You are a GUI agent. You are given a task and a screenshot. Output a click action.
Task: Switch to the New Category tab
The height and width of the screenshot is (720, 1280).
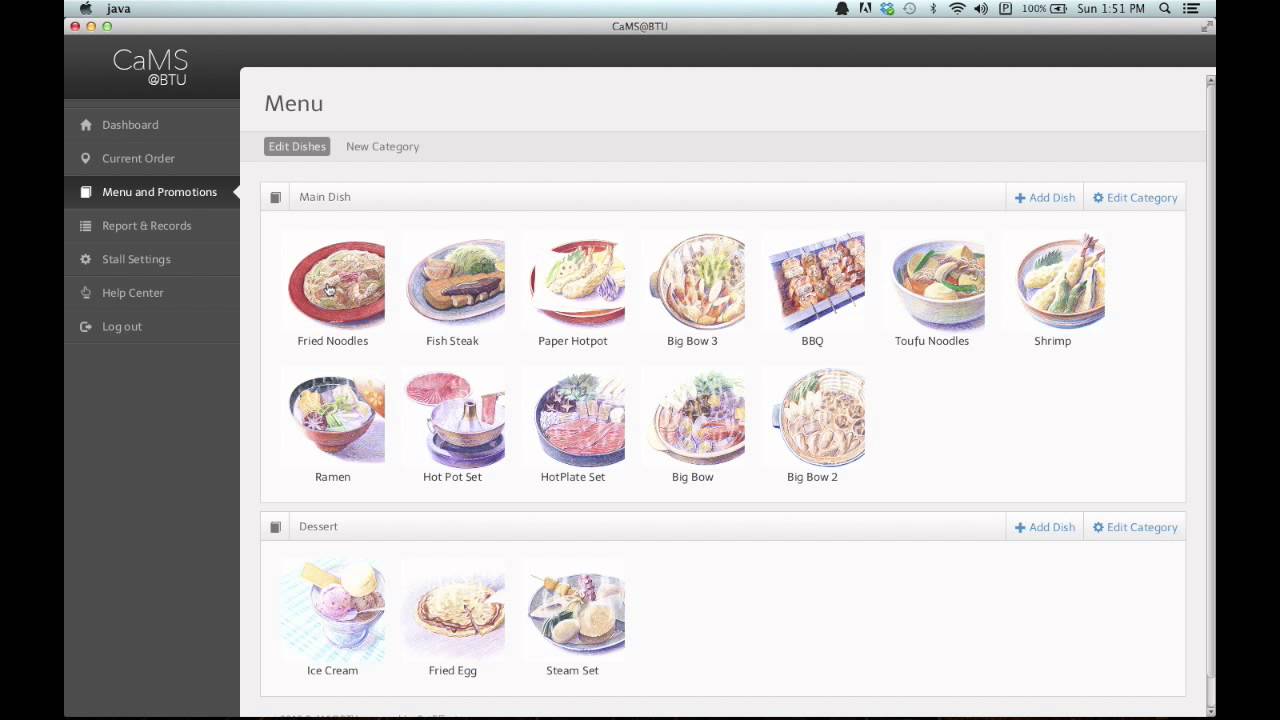click(382, 146)
